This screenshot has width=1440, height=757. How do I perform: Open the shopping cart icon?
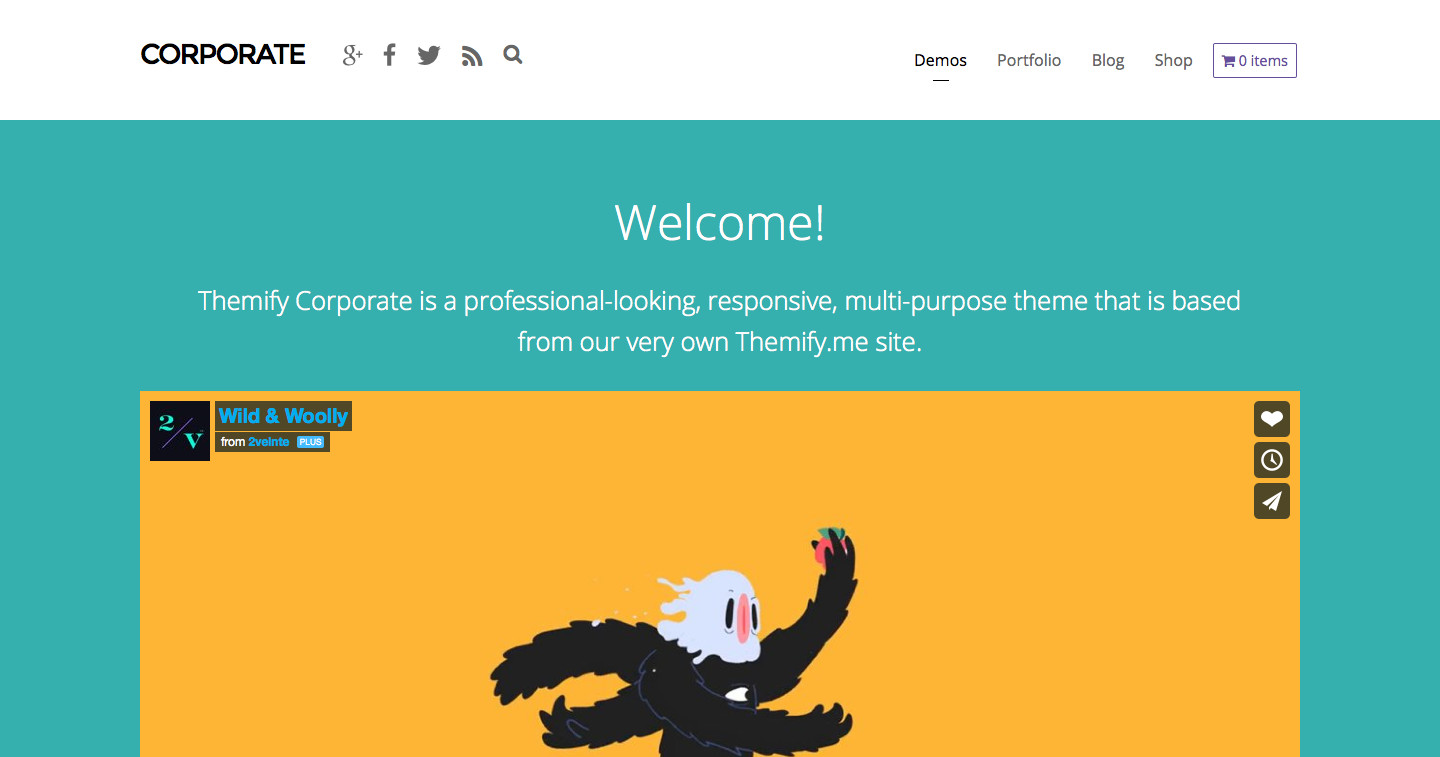click(1229, 61)
